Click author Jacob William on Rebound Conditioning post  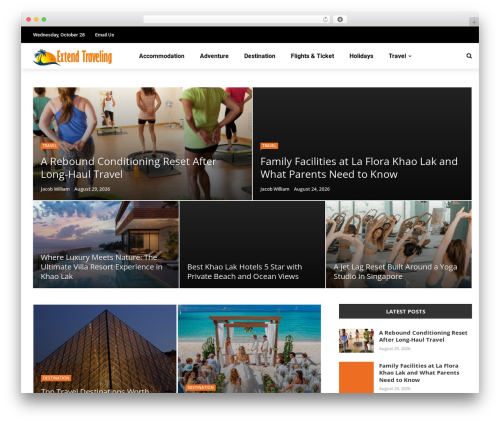click(55, 189)
